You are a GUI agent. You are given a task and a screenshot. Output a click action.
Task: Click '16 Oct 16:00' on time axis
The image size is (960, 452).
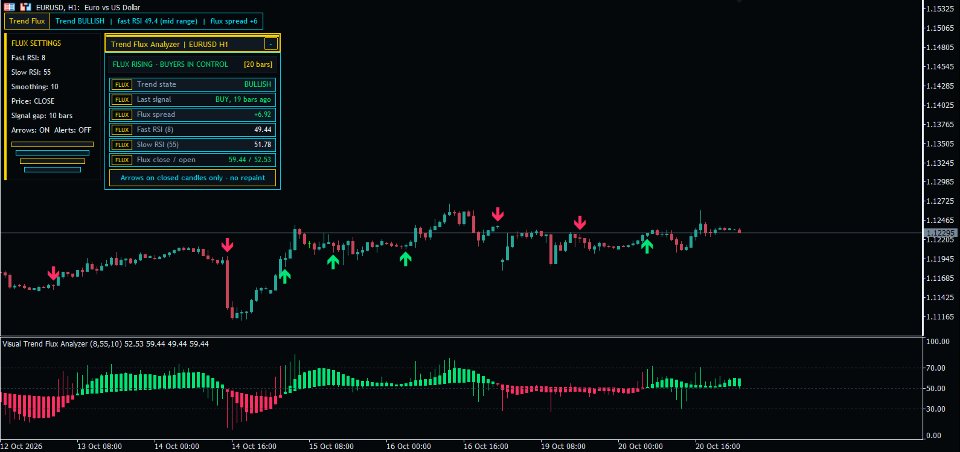tap(486, 446)
